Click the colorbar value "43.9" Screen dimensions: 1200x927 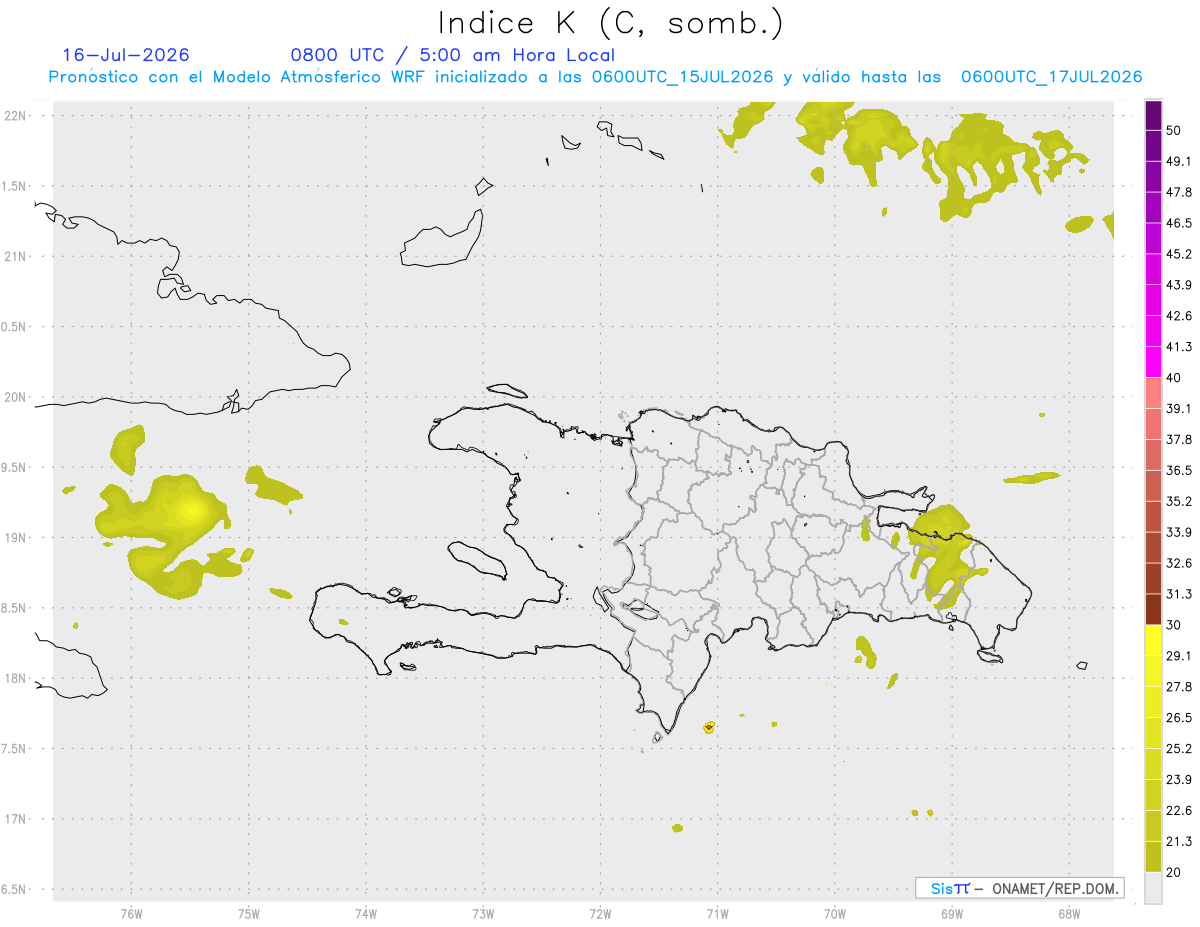pos(1179,285)
